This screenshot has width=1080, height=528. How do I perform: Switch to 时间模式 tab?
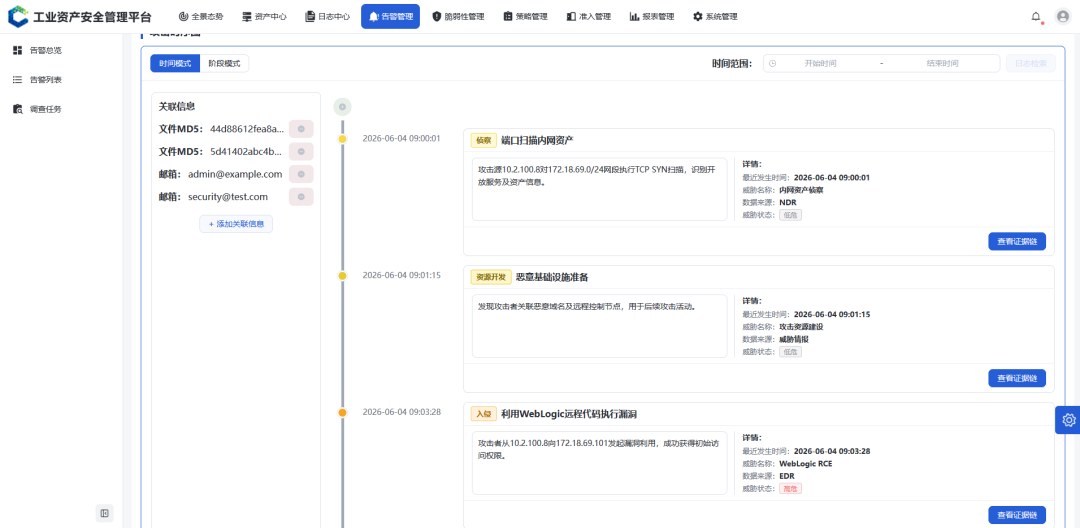pyautogui.click(x=175, y=63)
